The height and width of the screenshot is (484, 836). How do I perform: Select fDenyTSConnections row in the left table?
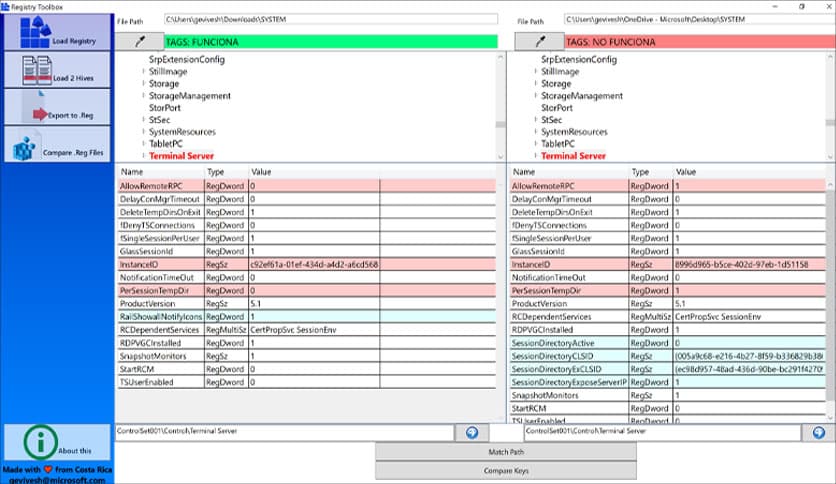[x=307, y=225]
